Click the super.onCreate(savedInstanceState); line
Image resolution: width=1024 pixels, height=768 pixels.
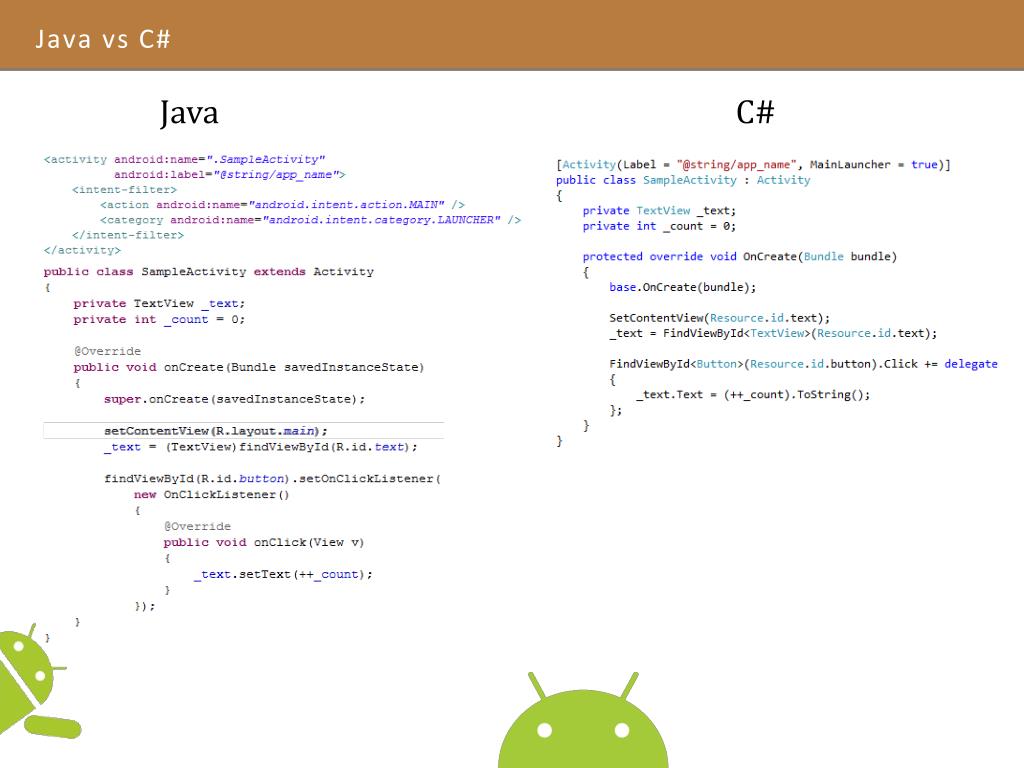[234, 399]
